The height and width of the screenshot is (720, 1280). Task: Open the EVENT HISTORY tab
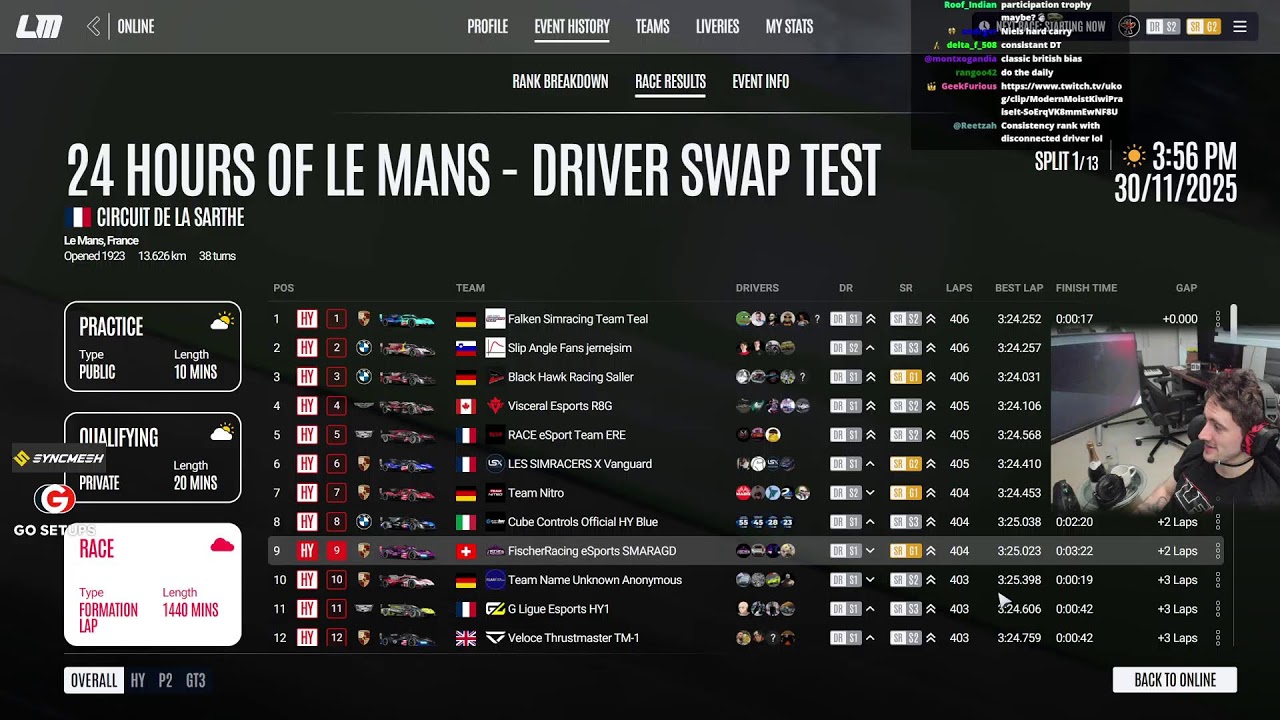(572, 27)
